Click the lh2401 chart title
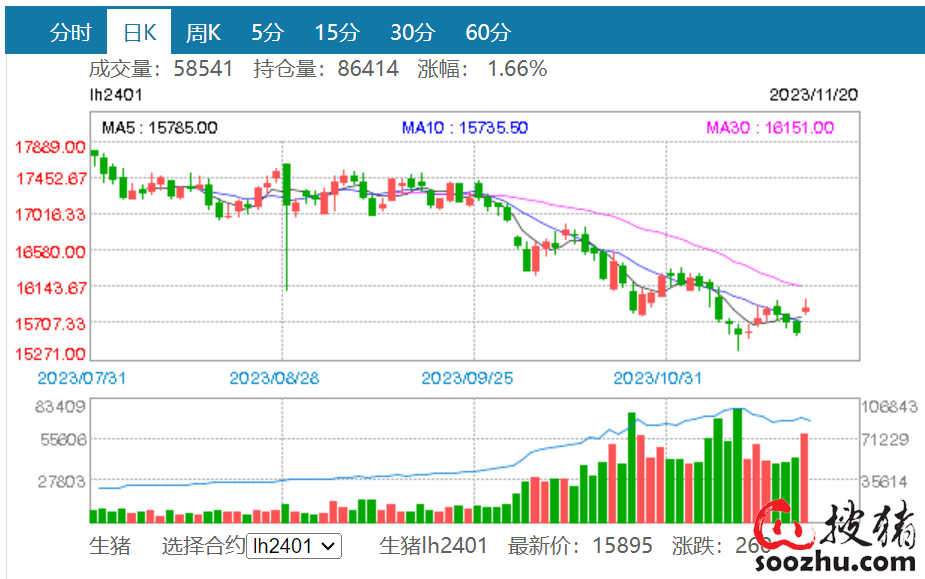The height and width of the screenshot is (579, 925). pyautogui.click(x=116, y=94)
